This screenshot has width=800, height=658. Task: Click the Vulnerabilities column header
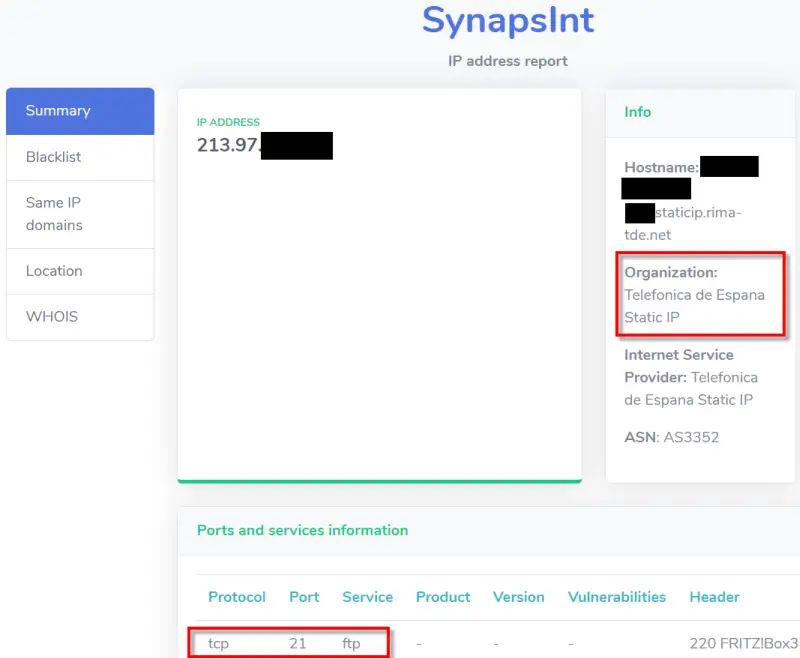pos(617,597)
